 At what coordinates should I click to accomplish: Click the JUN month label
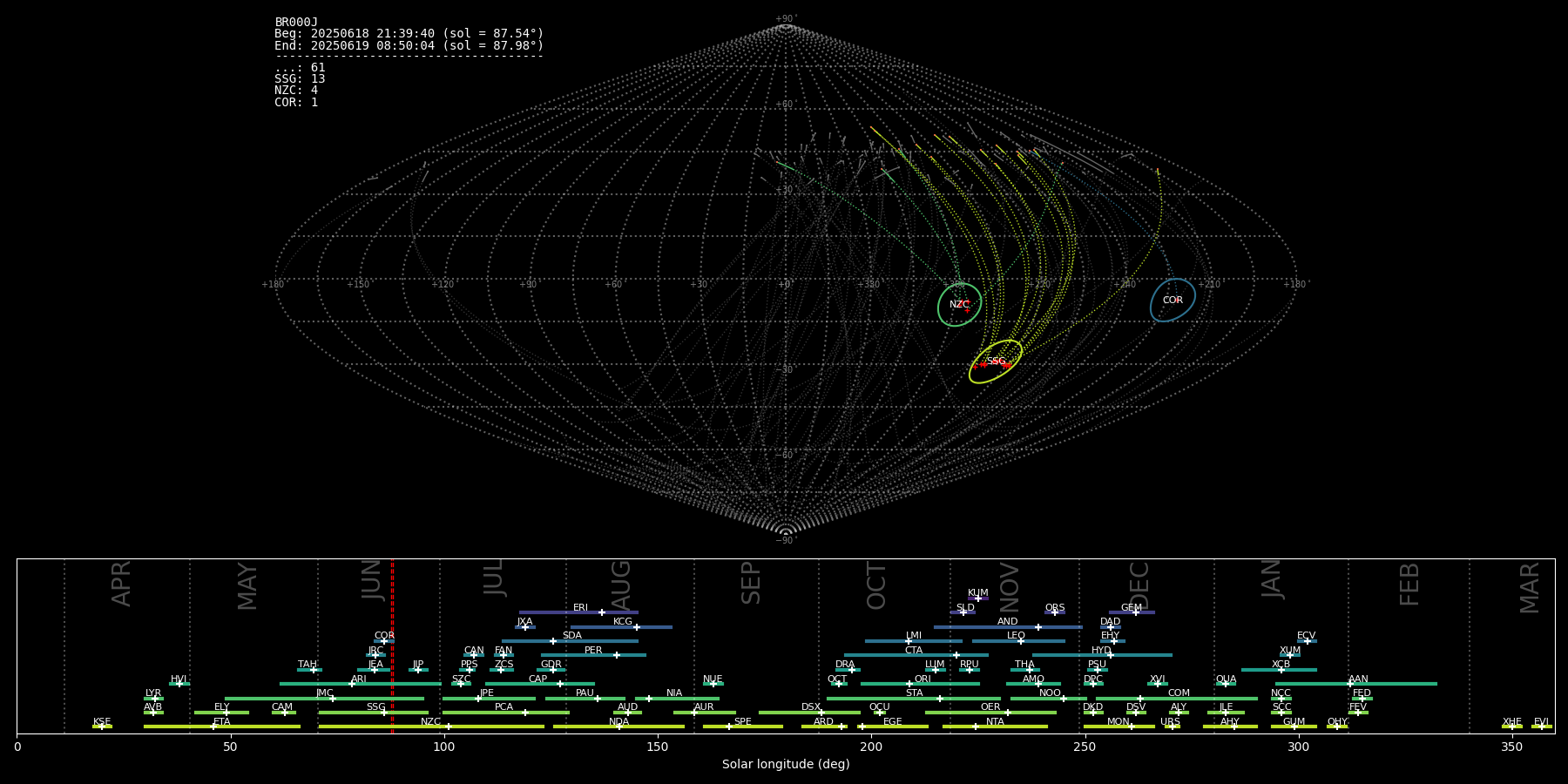(x=372, y=580)
